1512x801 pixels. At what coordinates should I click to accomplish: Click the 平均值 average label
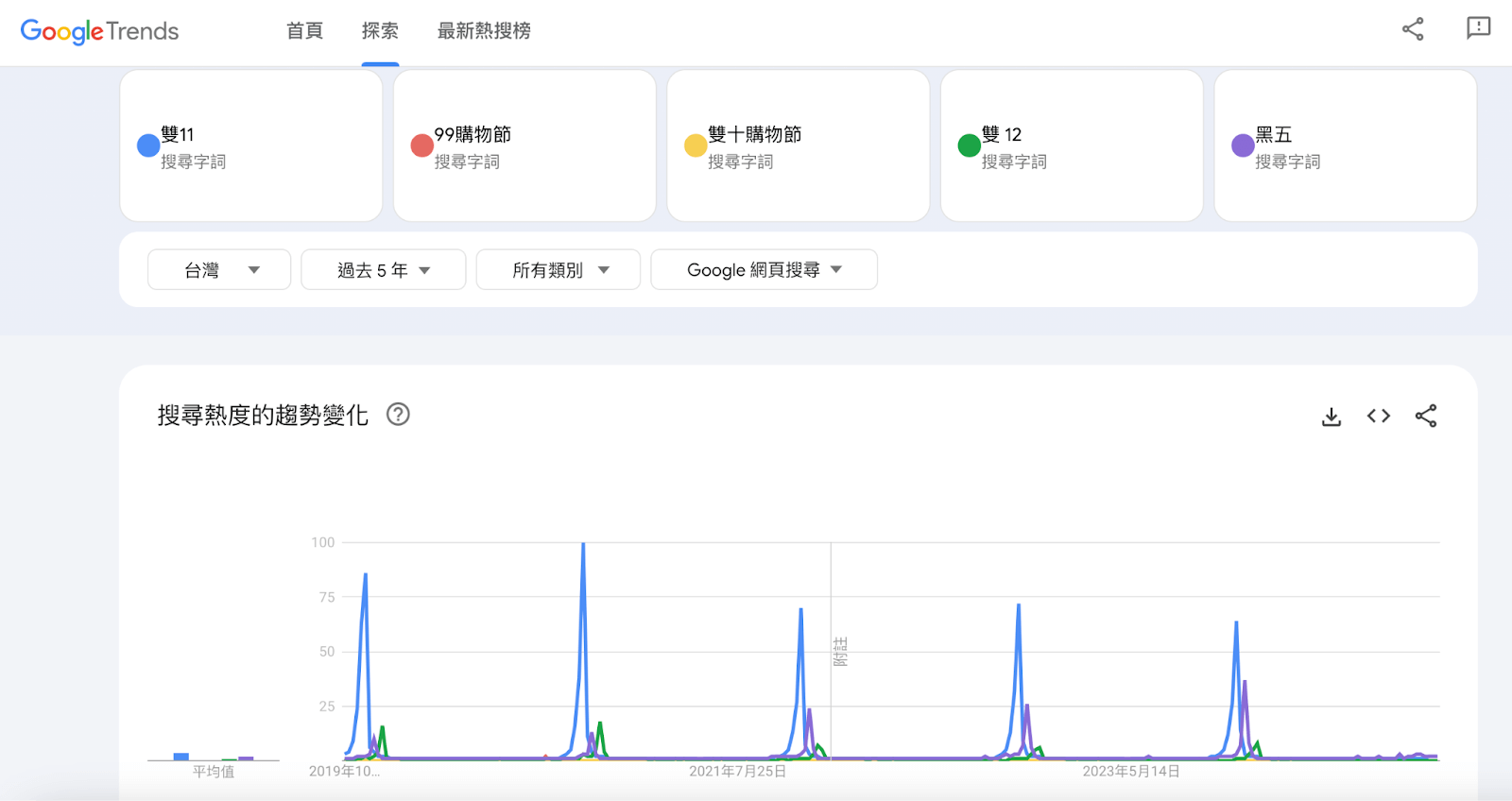[214, 772]
